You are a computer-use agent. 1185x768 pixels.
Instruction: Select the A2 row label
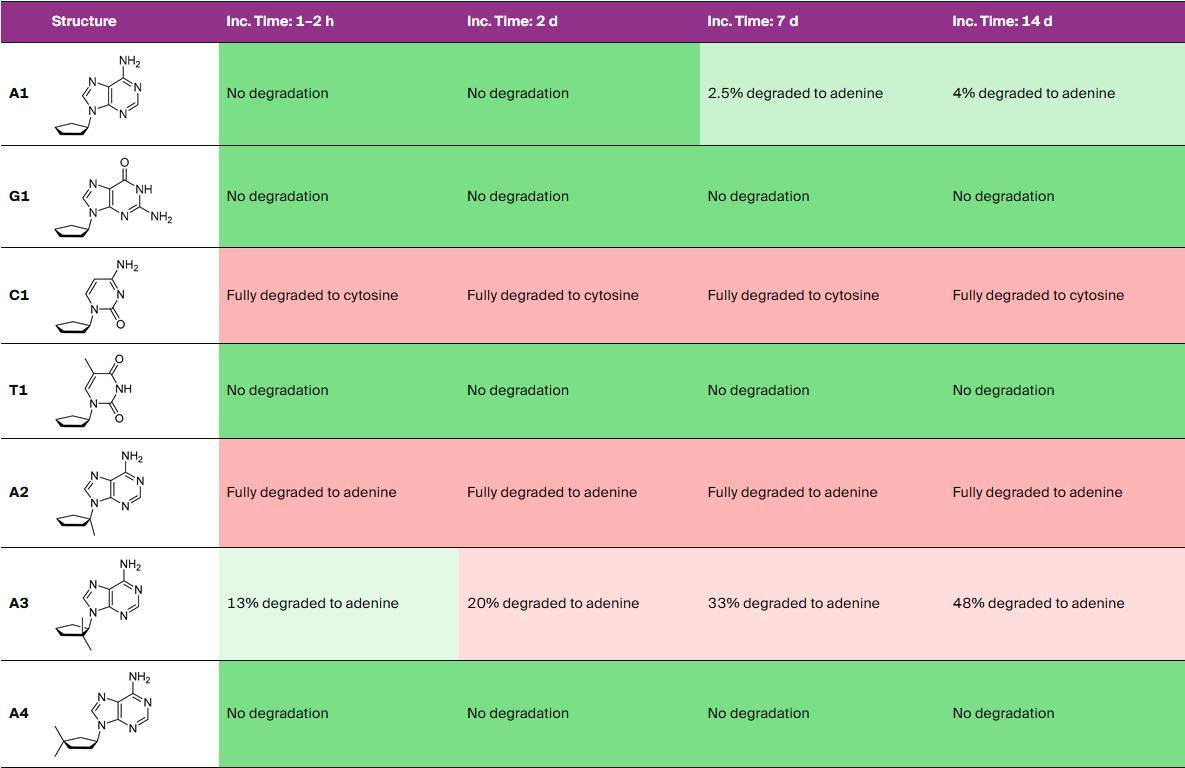19,492
